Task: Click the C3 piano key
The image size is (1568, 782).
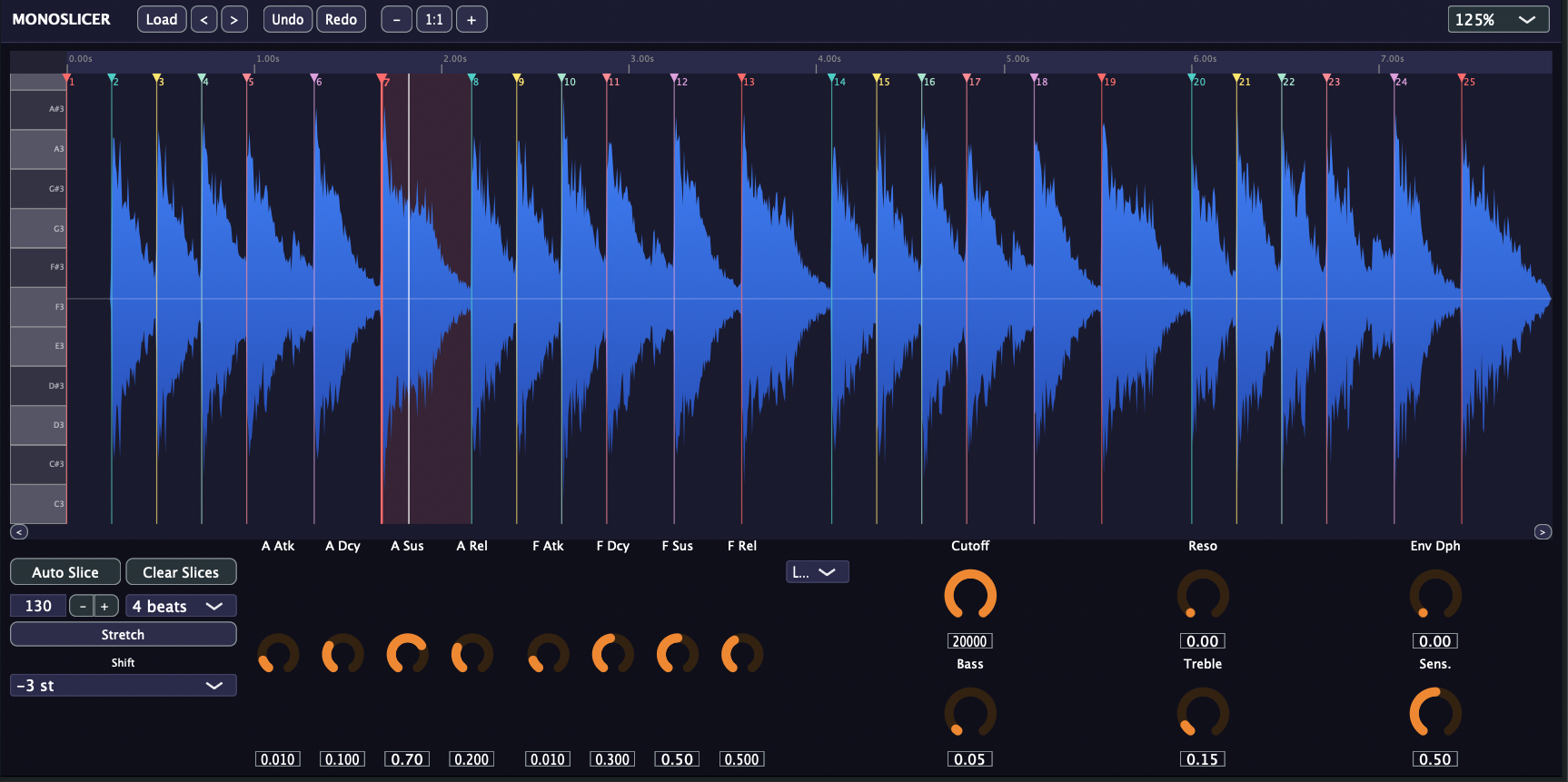Action: click(x=38, y=504)
